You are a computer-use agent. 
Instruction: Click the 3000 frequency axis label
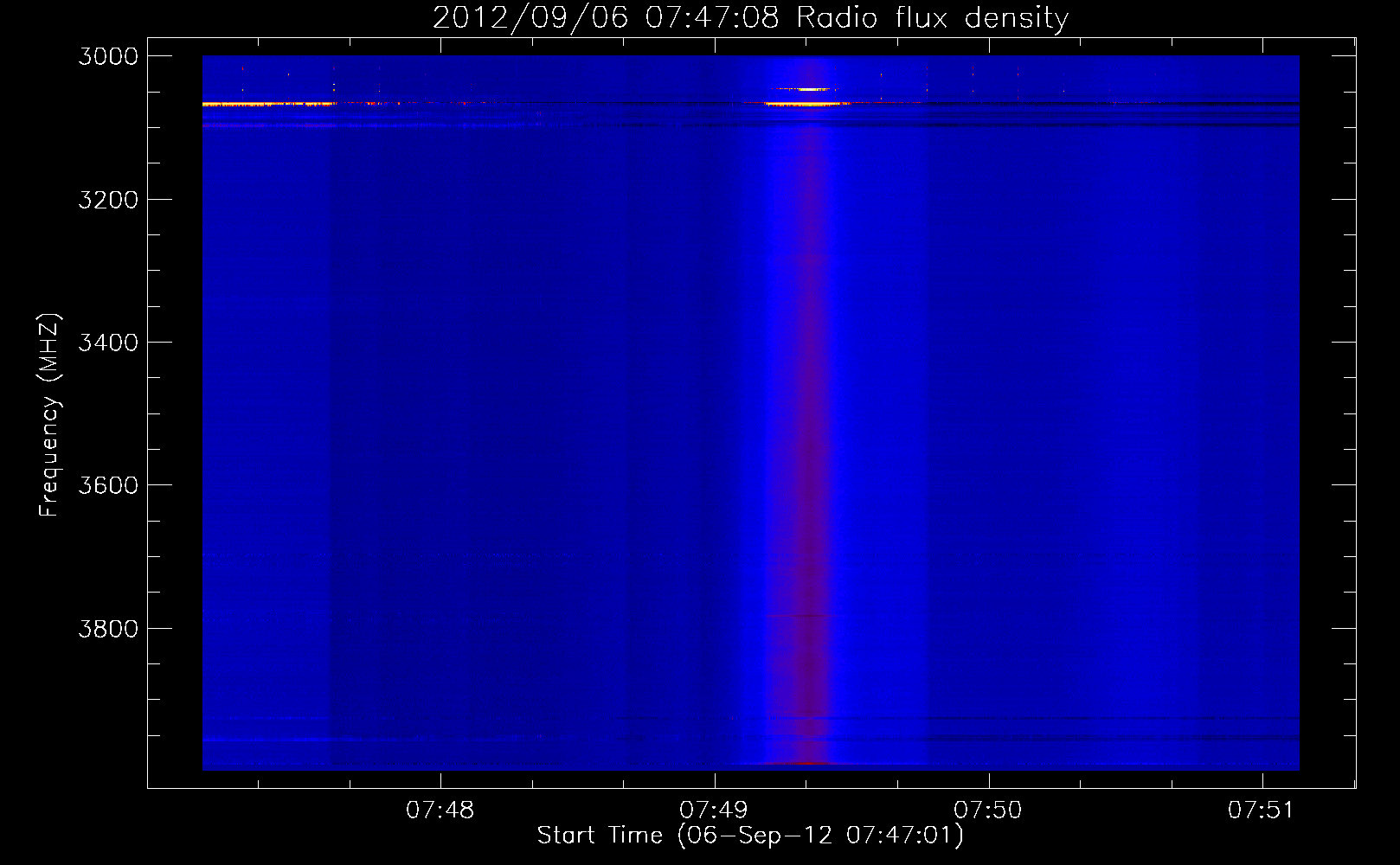[109, 56]
